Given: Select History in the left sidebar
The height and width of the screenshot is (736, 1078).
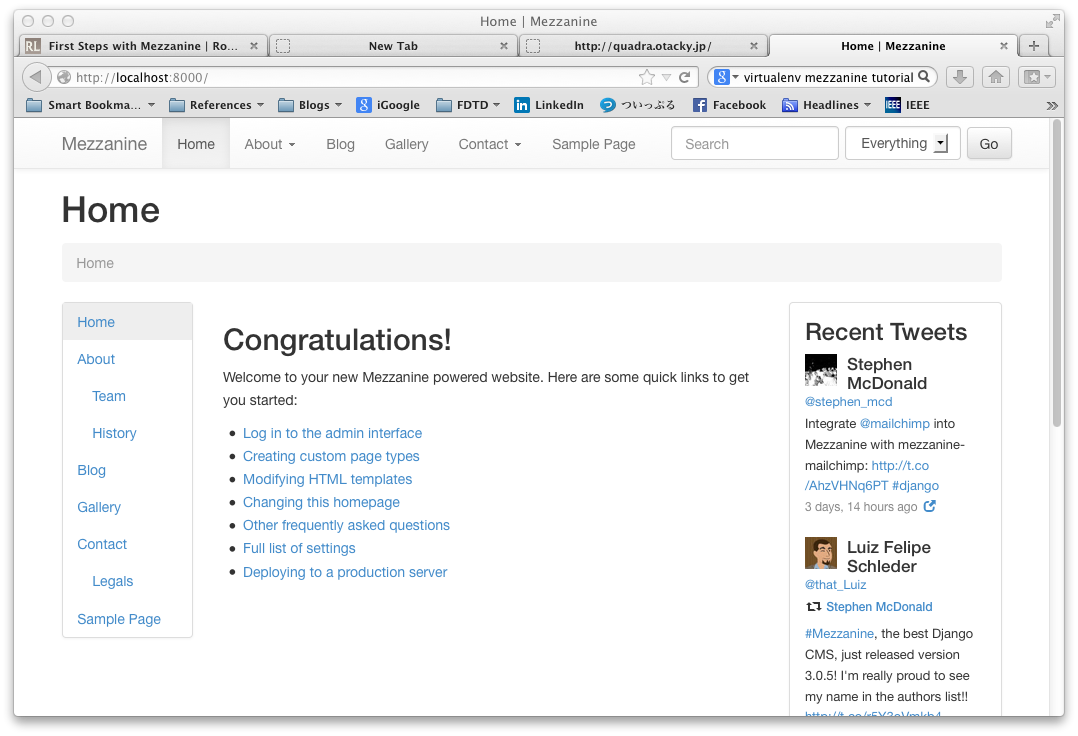Looking at the screenshot, I should [x=114, y=434].
